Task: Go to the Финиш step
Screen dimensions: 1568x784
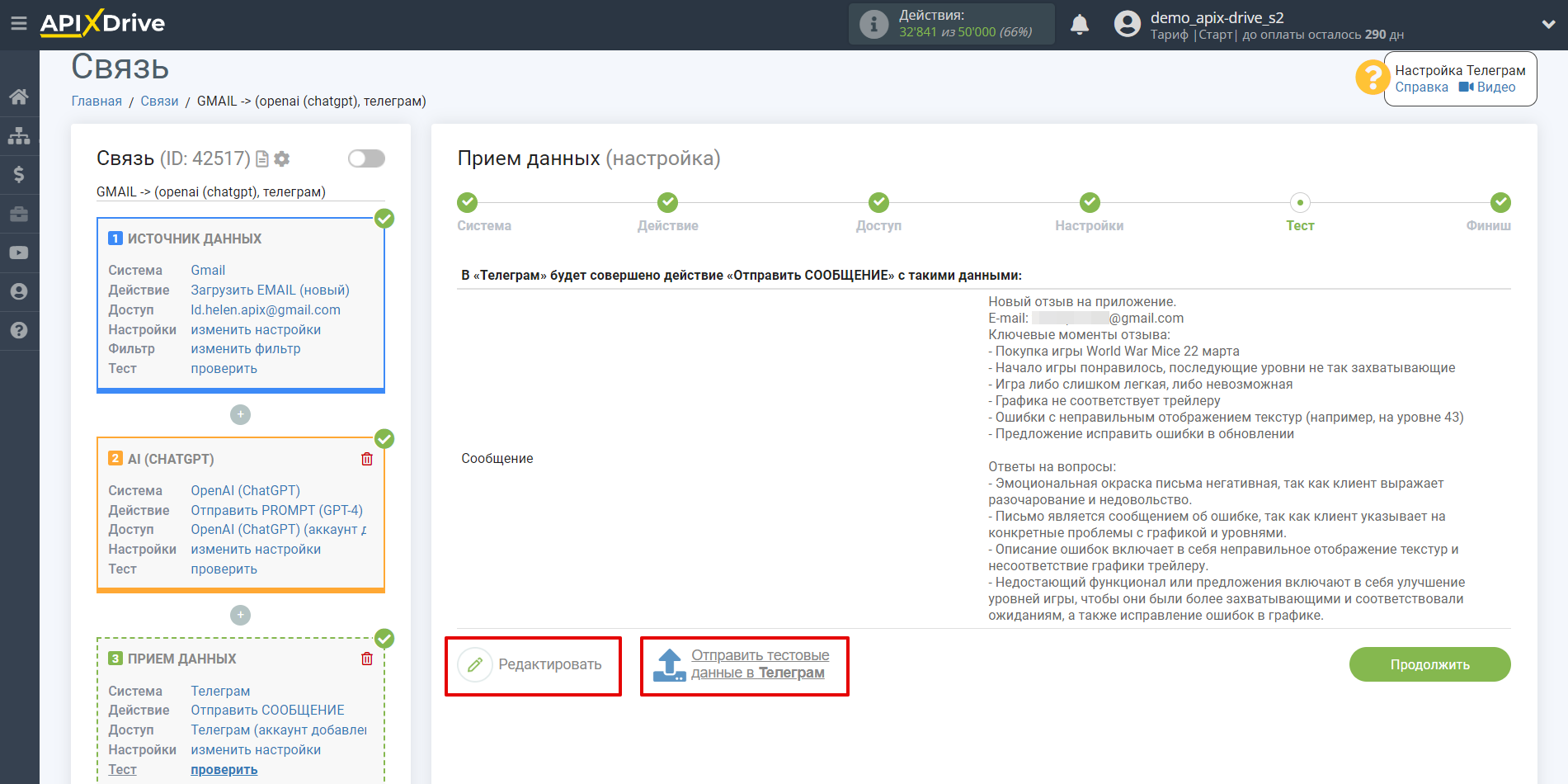Action: [x=1490, y=213]
